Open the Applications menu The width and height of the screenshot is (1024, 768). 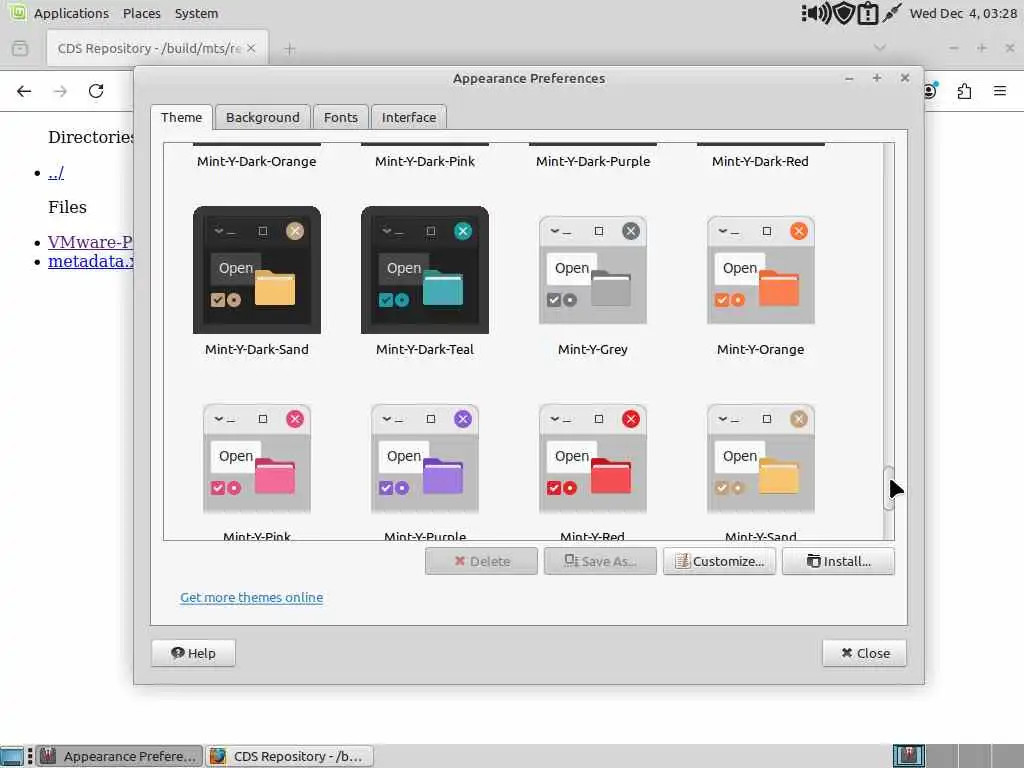(71, 13)
